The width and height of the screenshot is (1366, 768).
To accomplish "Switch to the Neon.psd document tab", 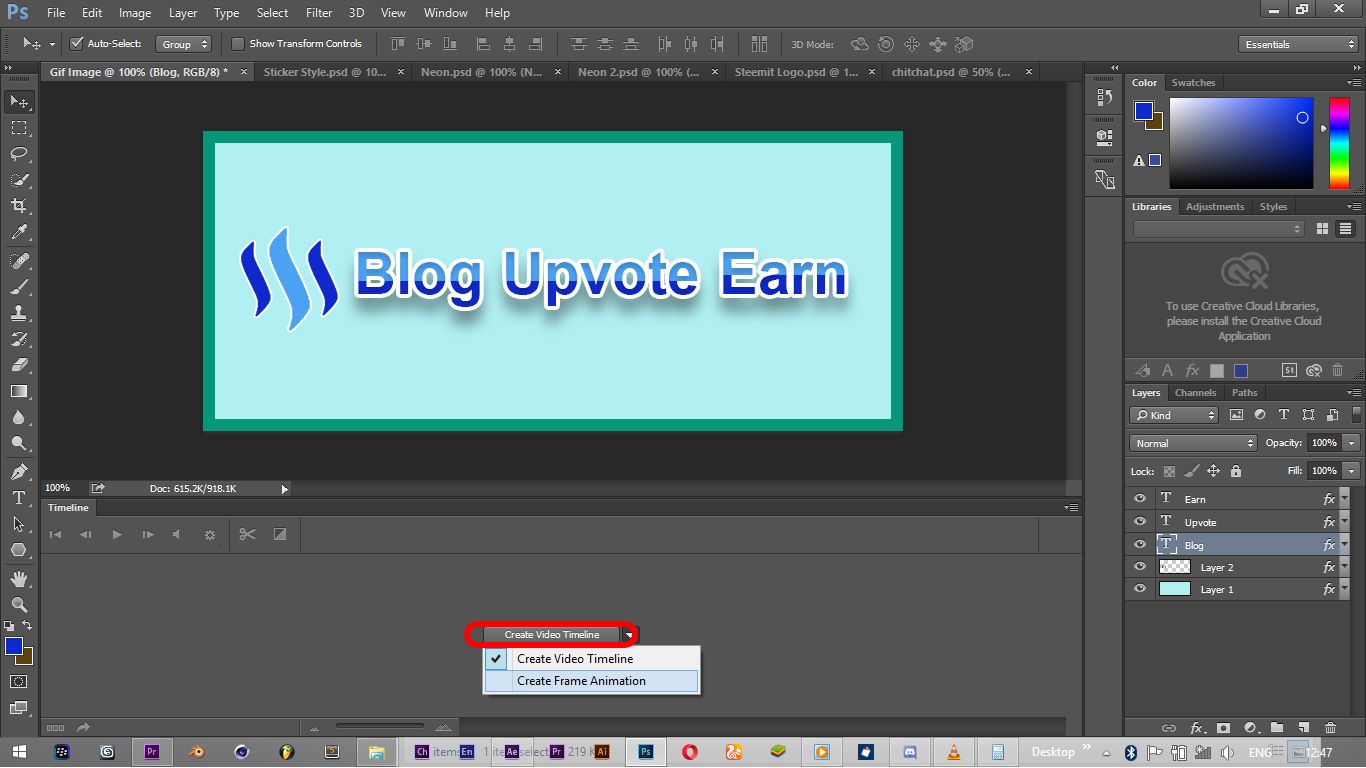I will pyautogui.click(x=481, y=72).
